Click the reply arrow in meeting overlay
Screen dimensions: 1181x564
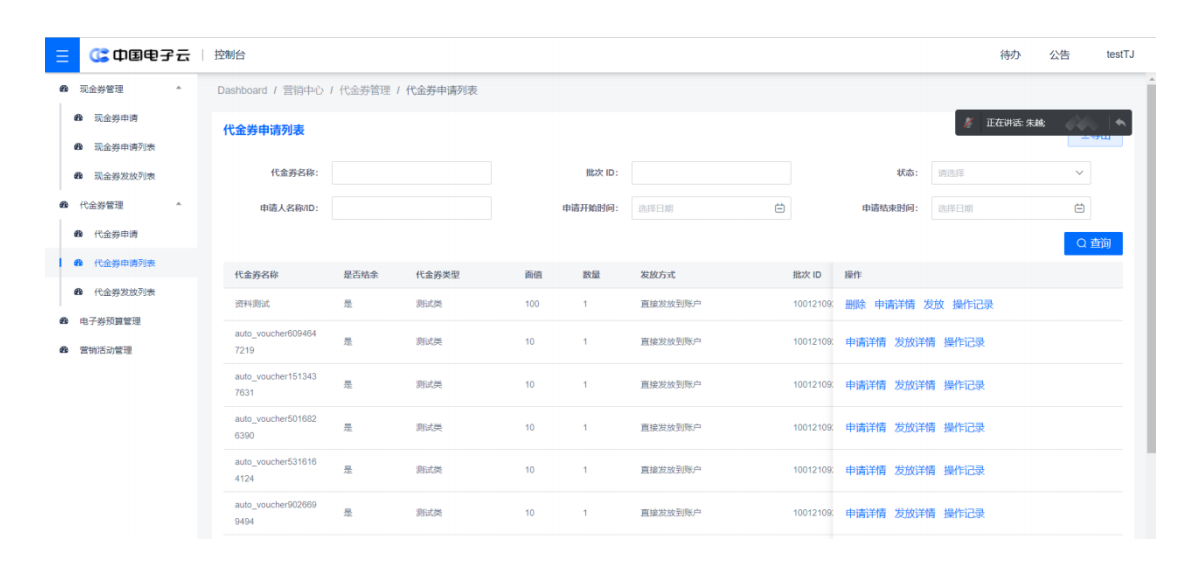1121,122
